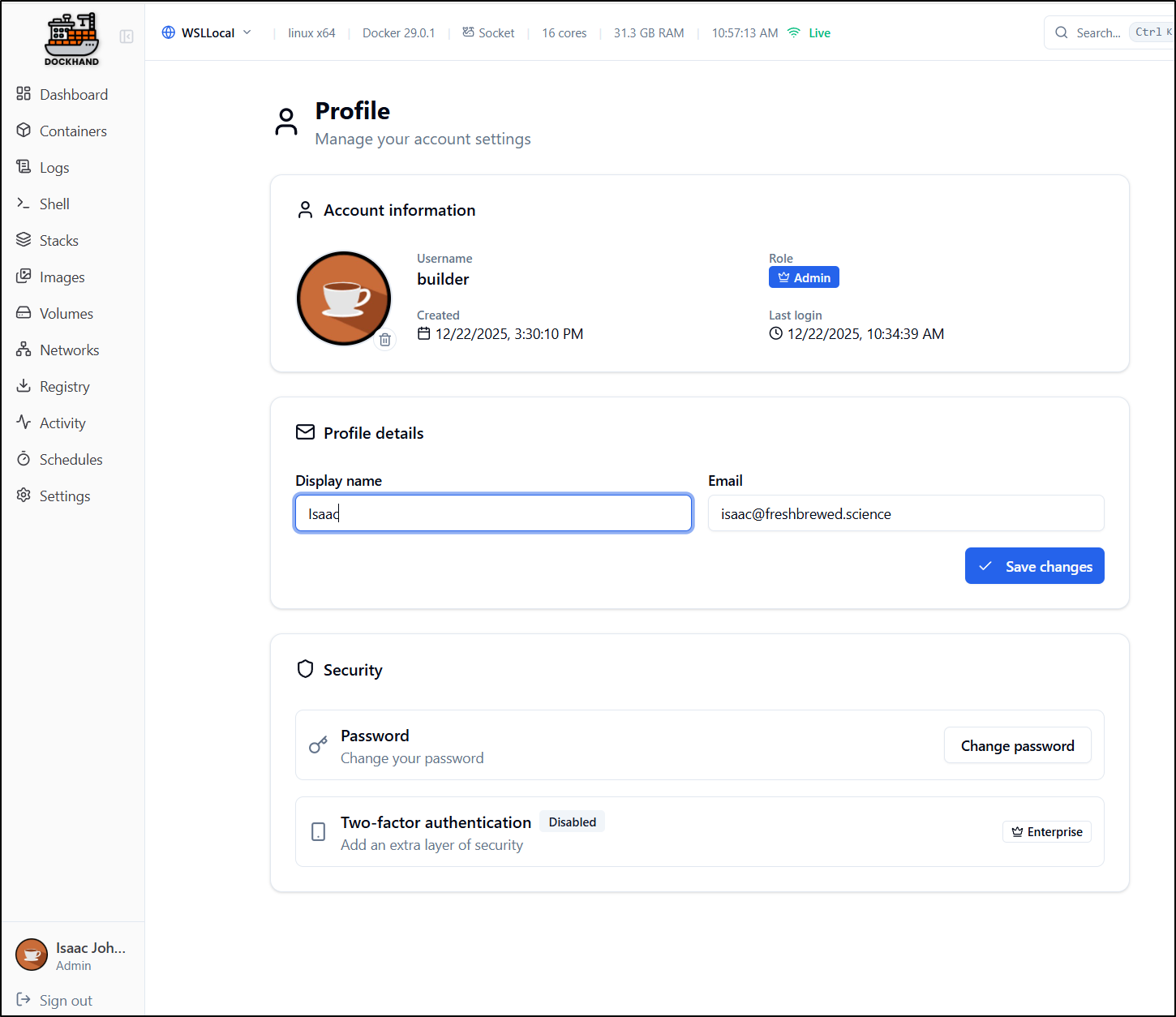Screen dimensions: 1176x1017
Task: Expand the WSLLocal environment dropdown
Action: click(x=208, y=33)
